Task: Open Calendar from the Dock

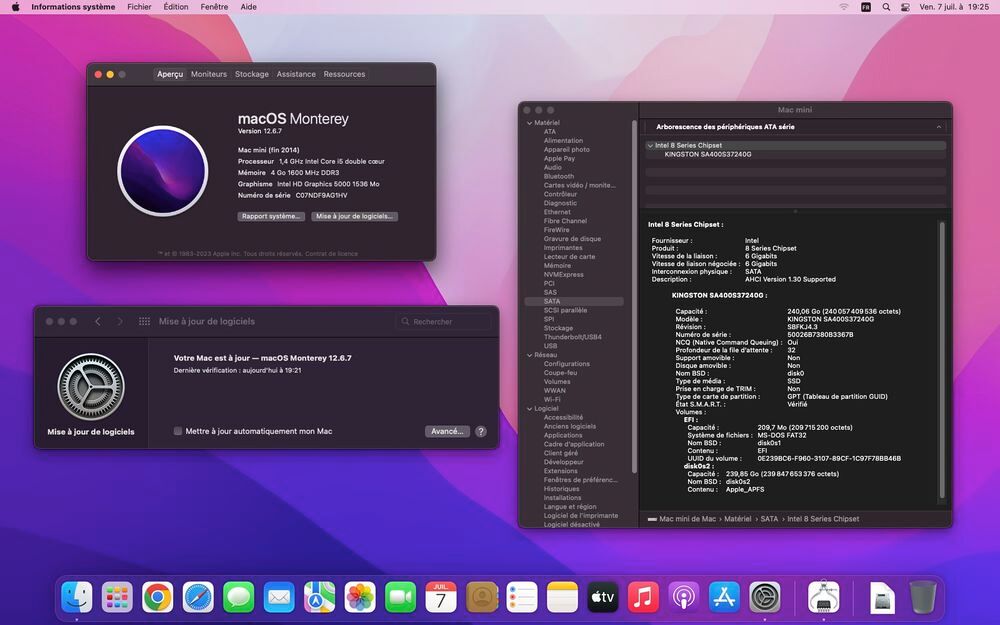Action: pos(441,598)
